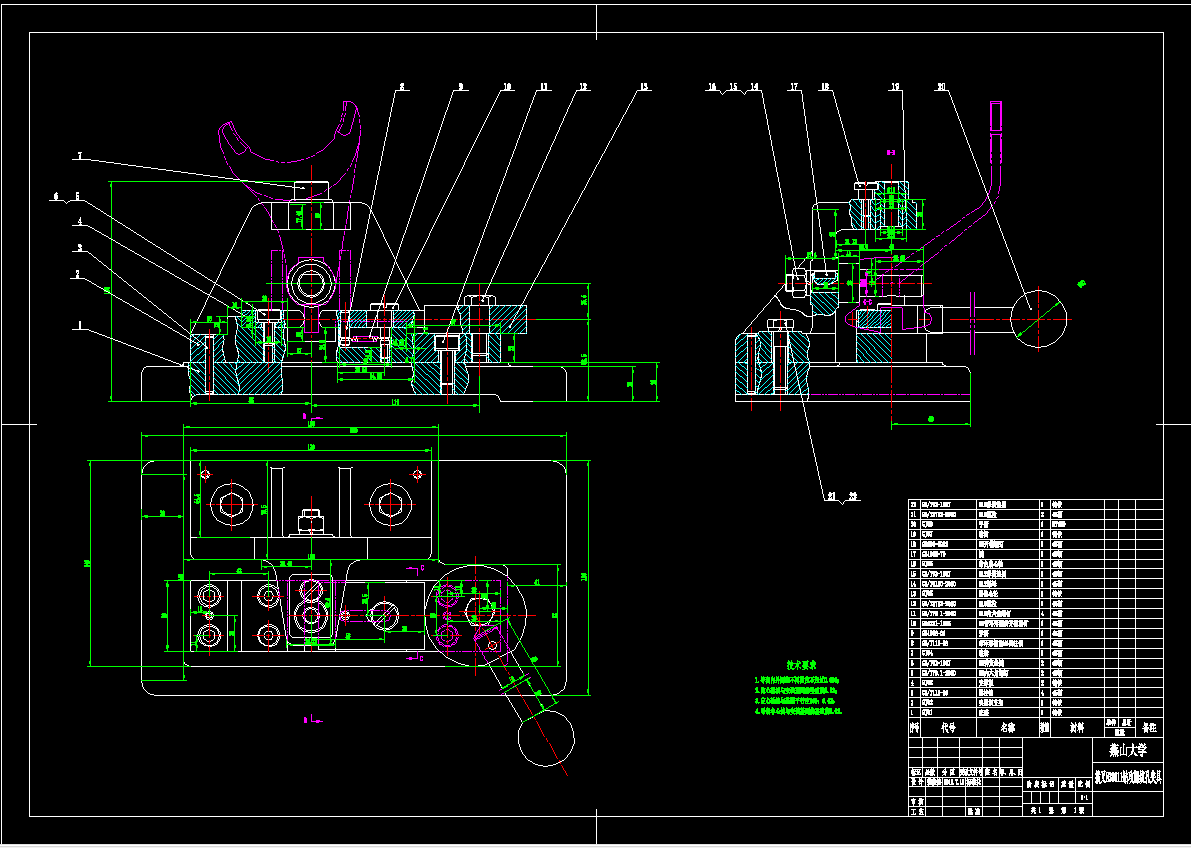Click the 名称 column header in parts list
1191x848 pixels.
[1007, 727]
